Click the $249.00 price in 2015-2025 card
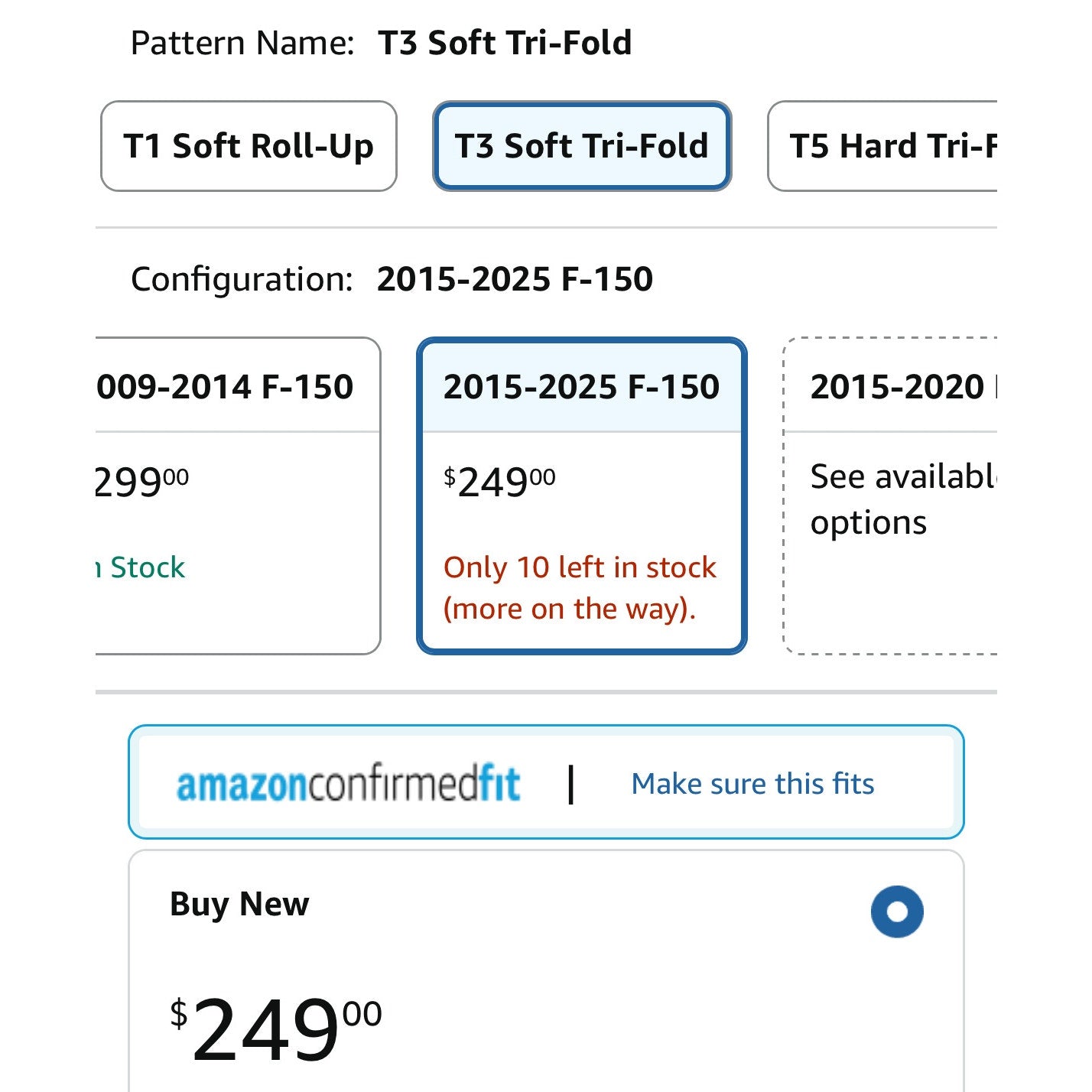This screenshot has height=1092, width=1092. 499,482
